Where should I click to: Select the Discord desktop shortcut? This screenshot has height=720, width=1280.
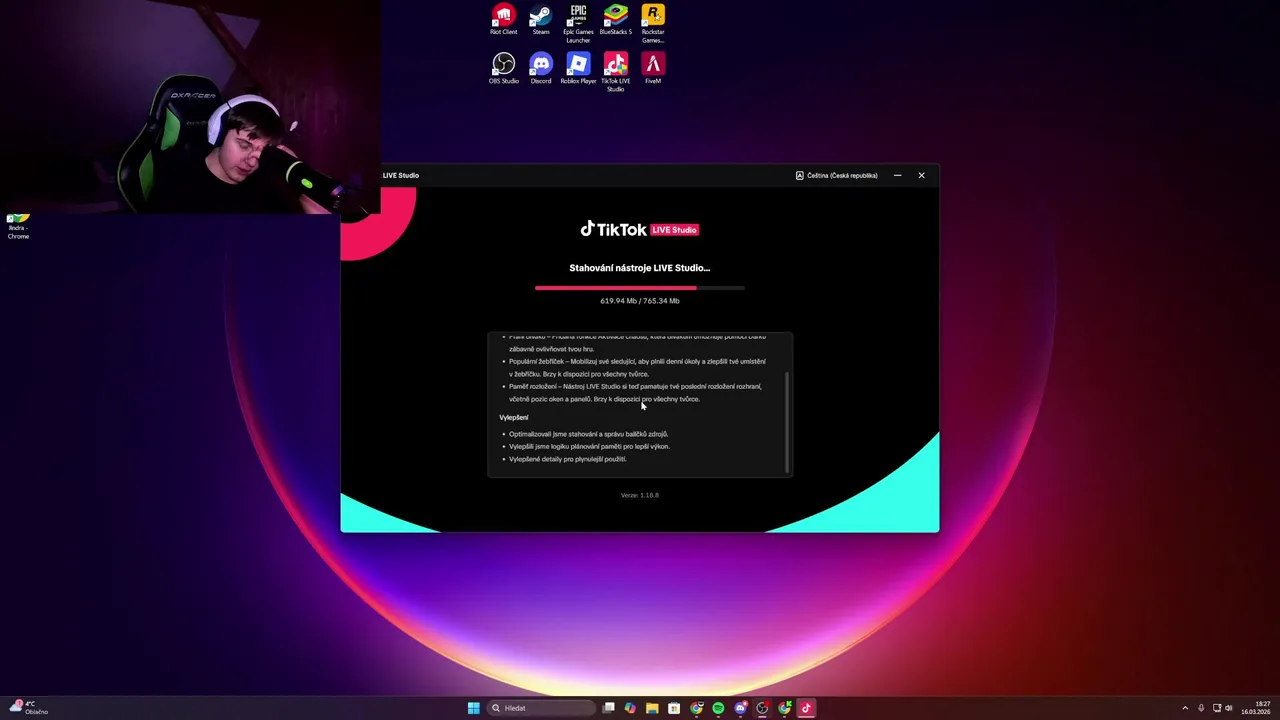[541, 69]
